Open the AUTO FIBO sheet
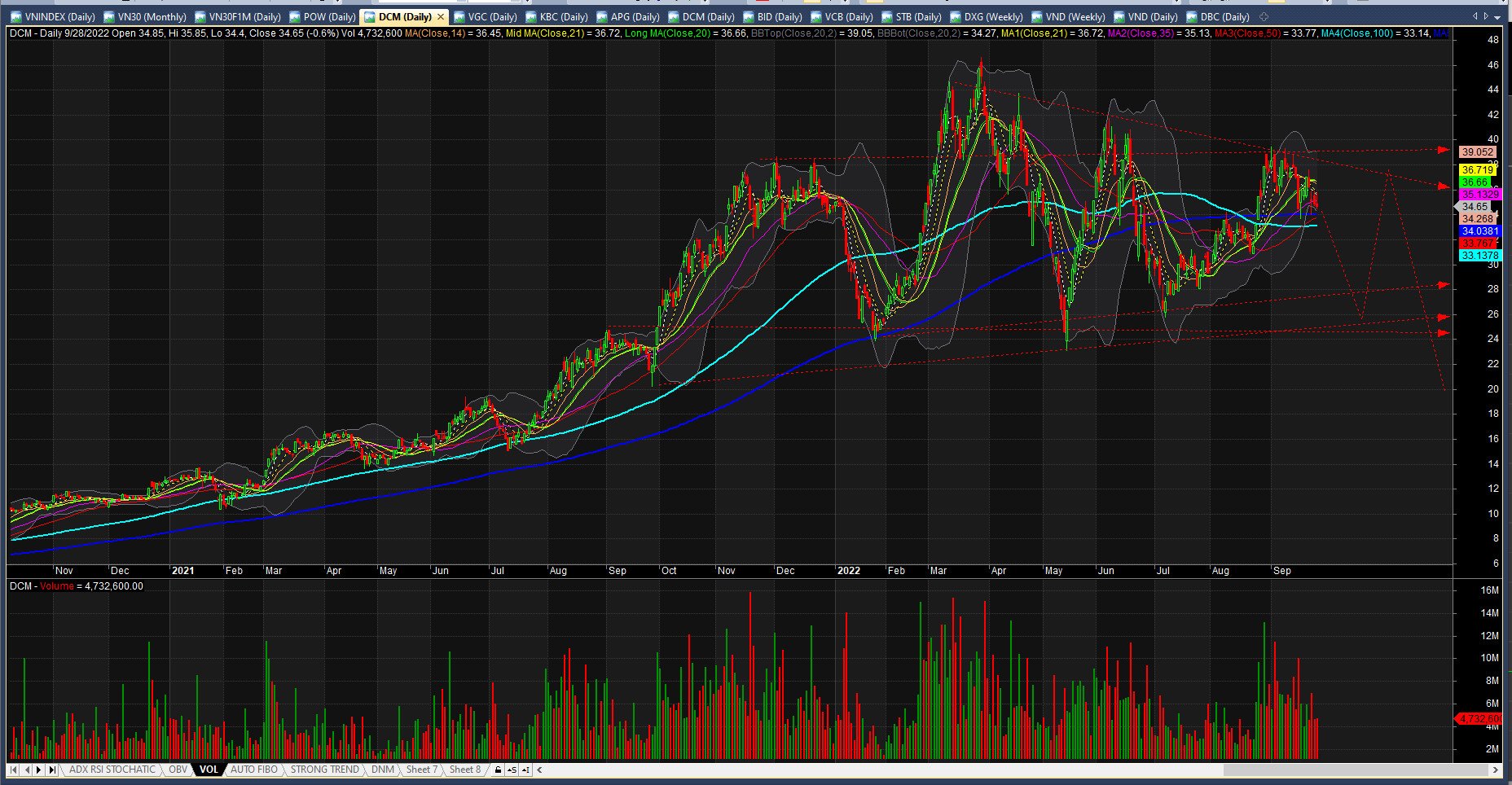1512x785 pixels. (x=253, y=770)
